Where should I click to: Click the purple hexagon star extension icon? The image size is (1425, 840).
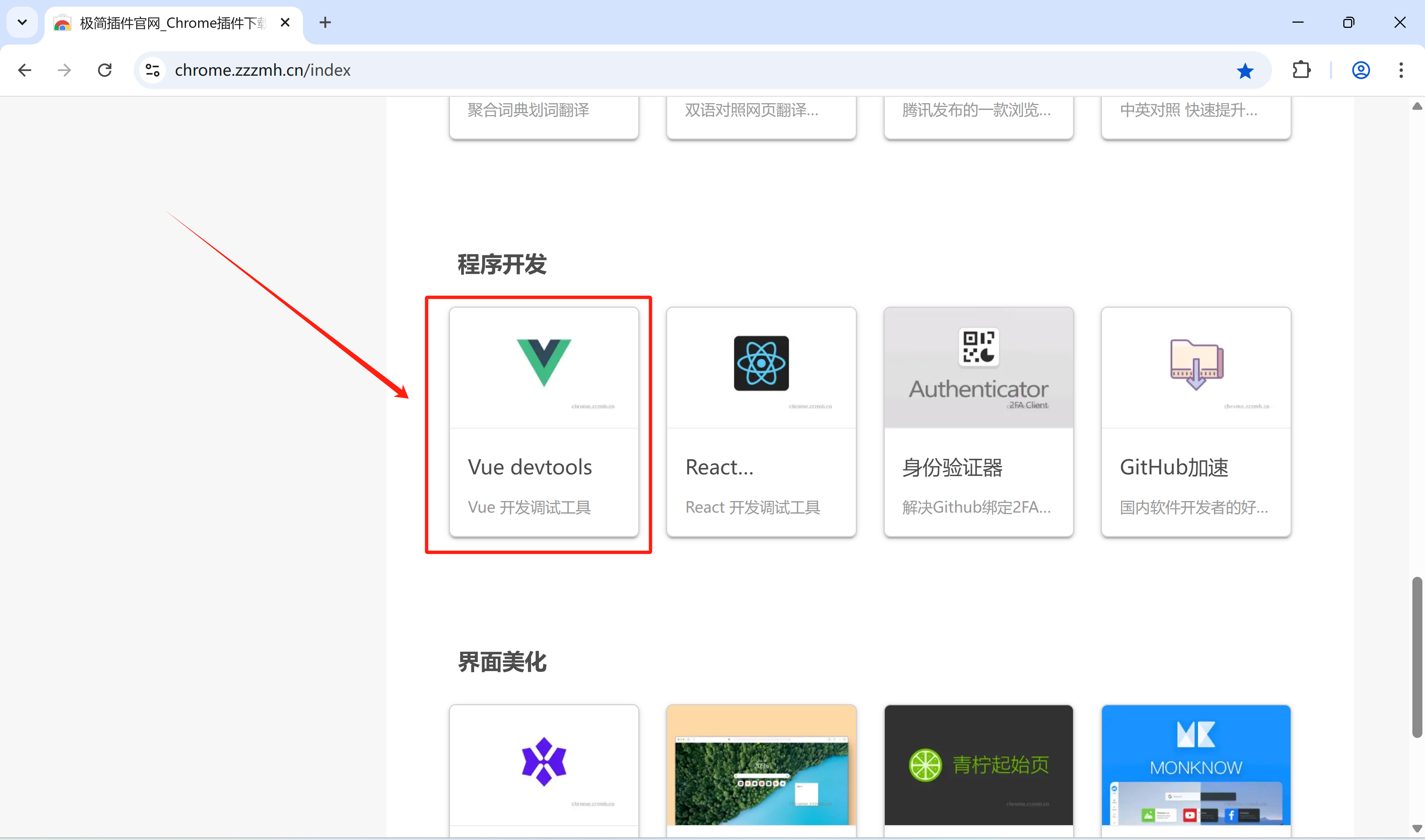[x=544, y=761]
